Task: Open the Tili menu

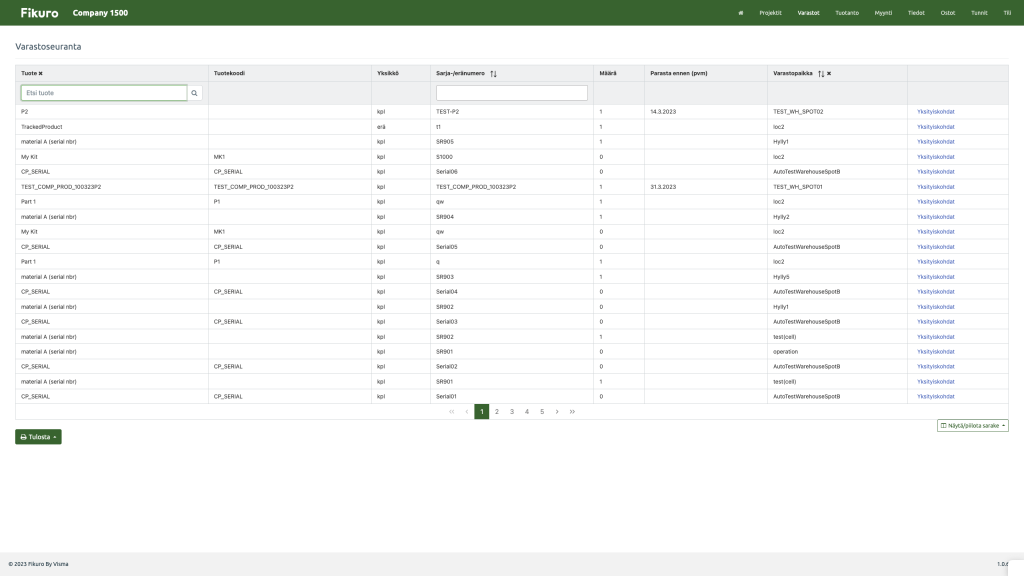Action: tap(1007, 13)
